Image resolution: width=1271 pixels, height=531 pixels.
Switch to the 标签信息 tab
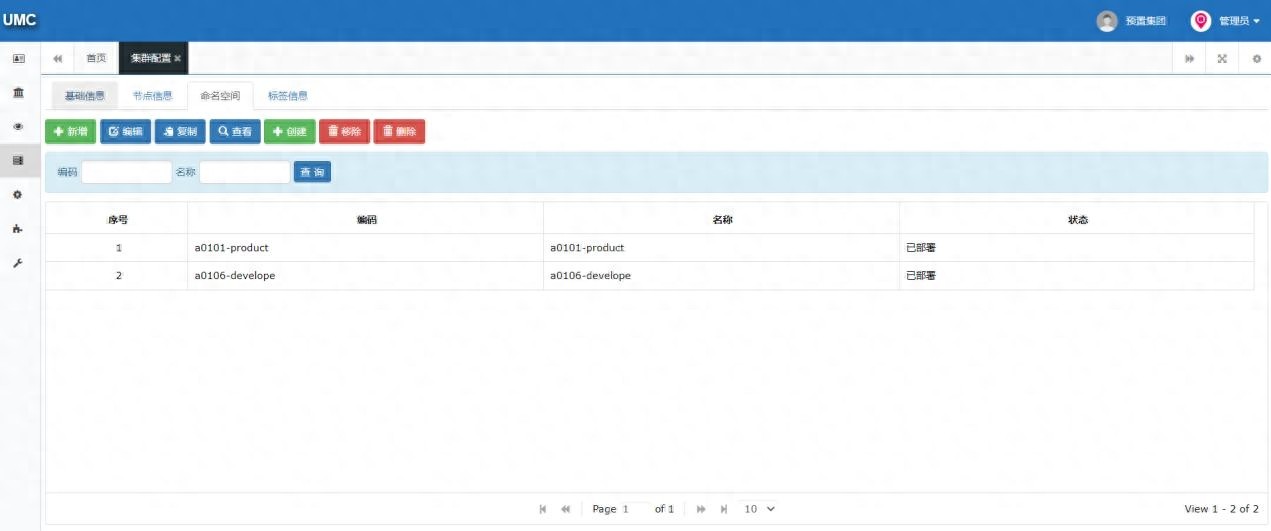click(288, 96)
